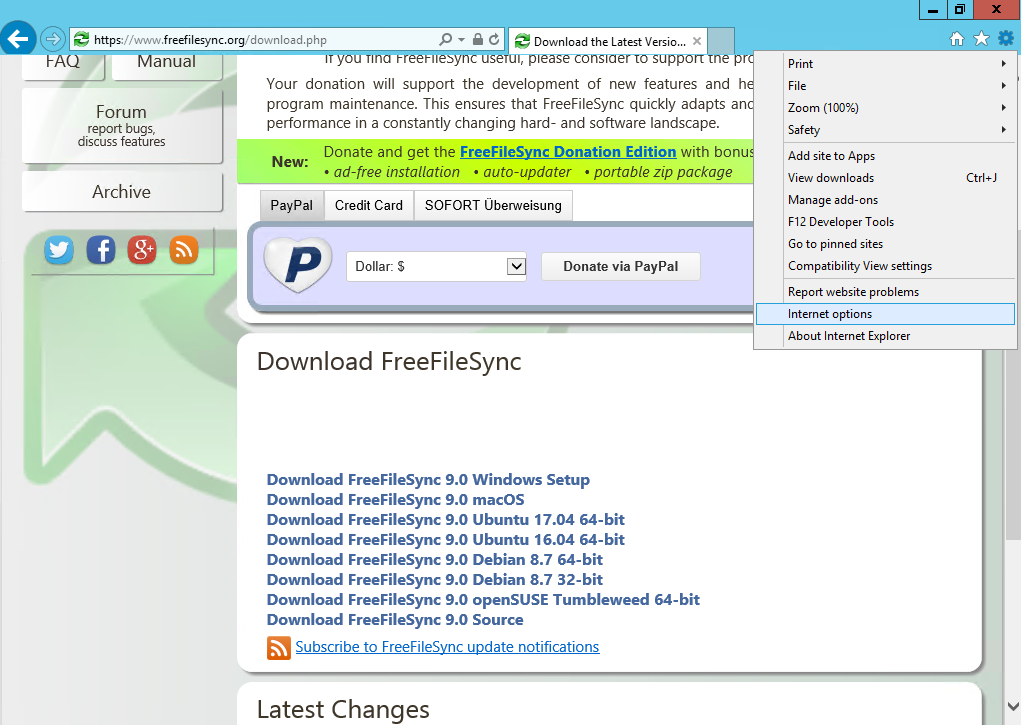Expand the Safety submenu
This screenshot has width=1021, height=725.
[885, 130]
